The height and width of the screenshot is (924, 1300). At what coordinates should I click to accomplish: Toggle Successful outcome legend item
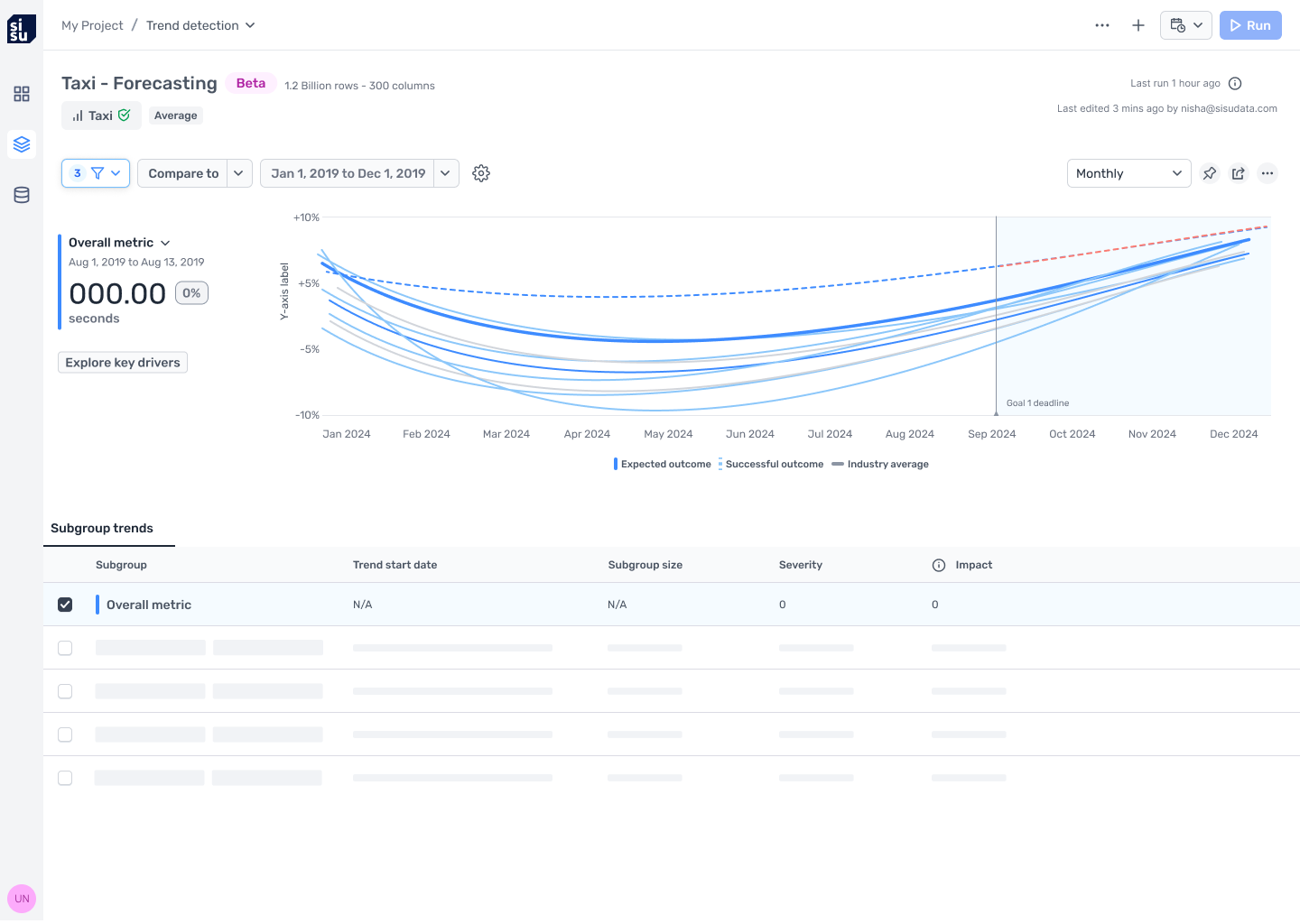(771, 464)
